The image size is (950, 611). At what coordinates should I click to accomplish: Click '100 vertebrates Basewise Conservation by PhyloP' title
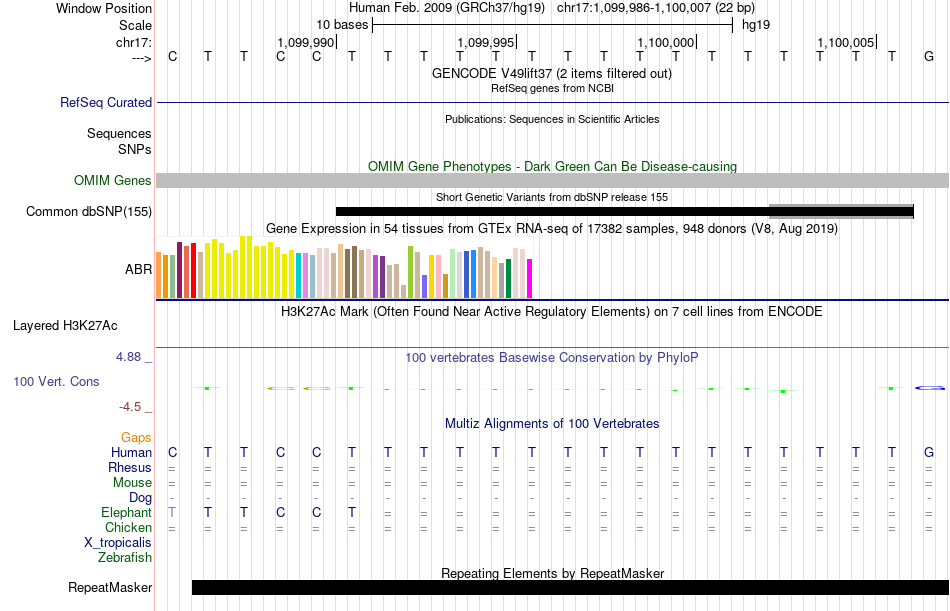point(552,358)
